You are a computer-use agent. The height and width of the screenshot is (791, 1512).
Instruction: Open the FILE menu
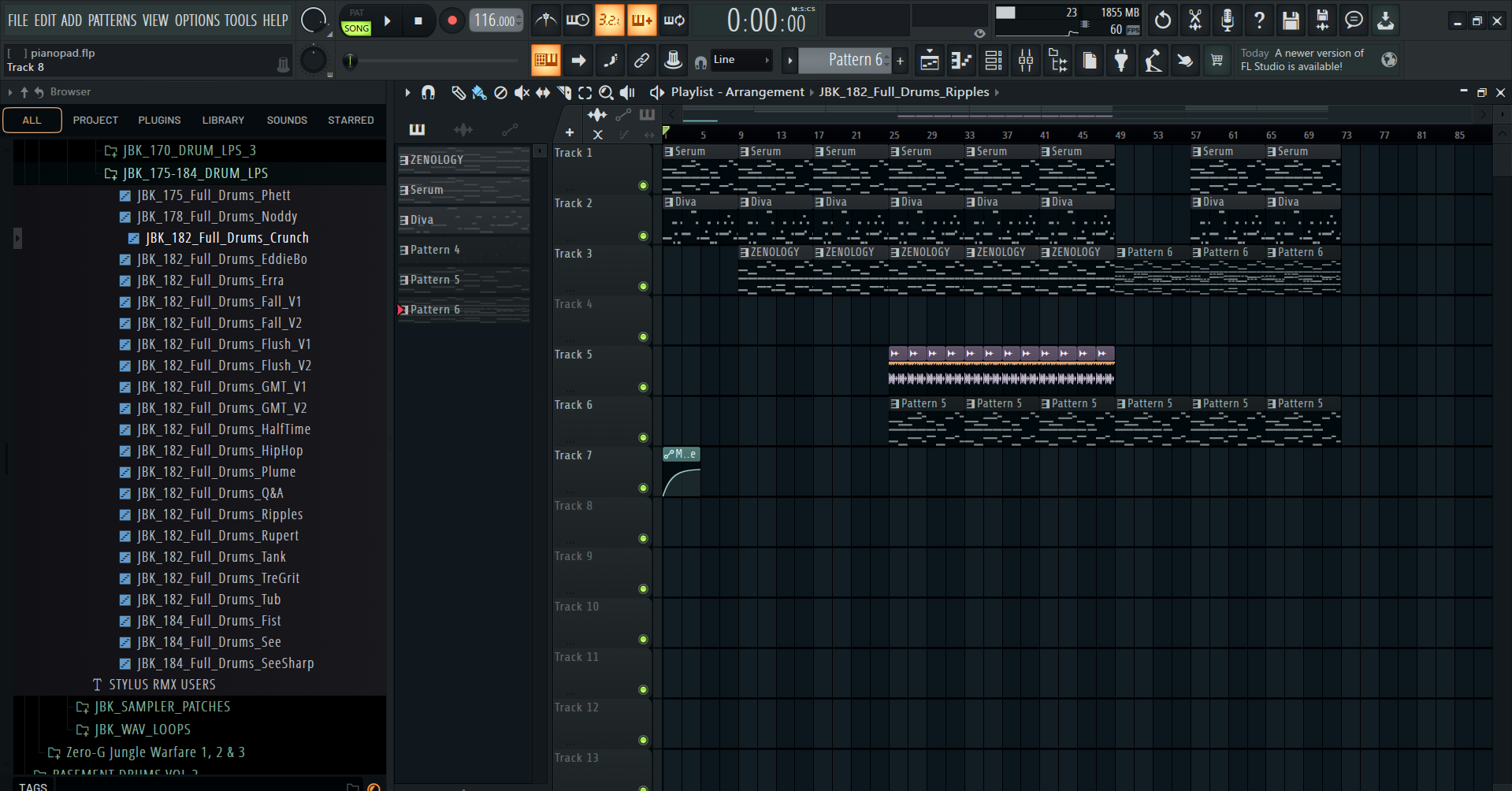point(18,20)
